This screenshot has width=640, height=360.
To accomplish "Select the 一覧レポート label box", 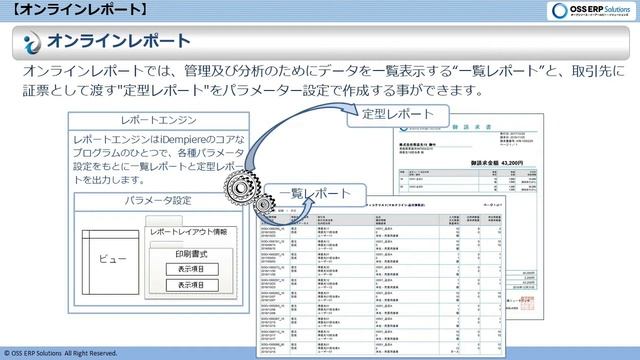I will point(315,194).
